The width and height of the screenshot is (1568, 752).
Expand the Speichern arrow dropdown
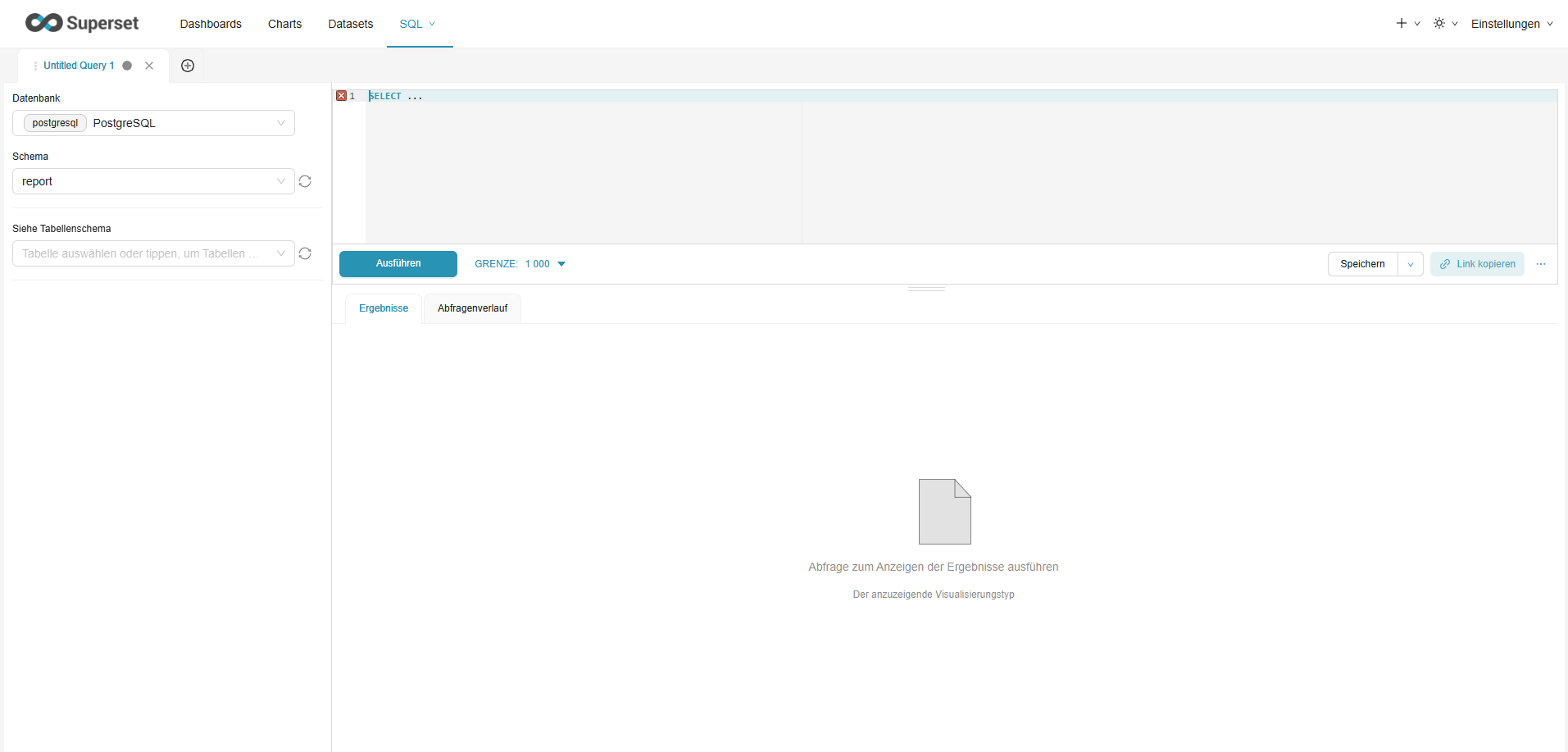[1410, 264]
